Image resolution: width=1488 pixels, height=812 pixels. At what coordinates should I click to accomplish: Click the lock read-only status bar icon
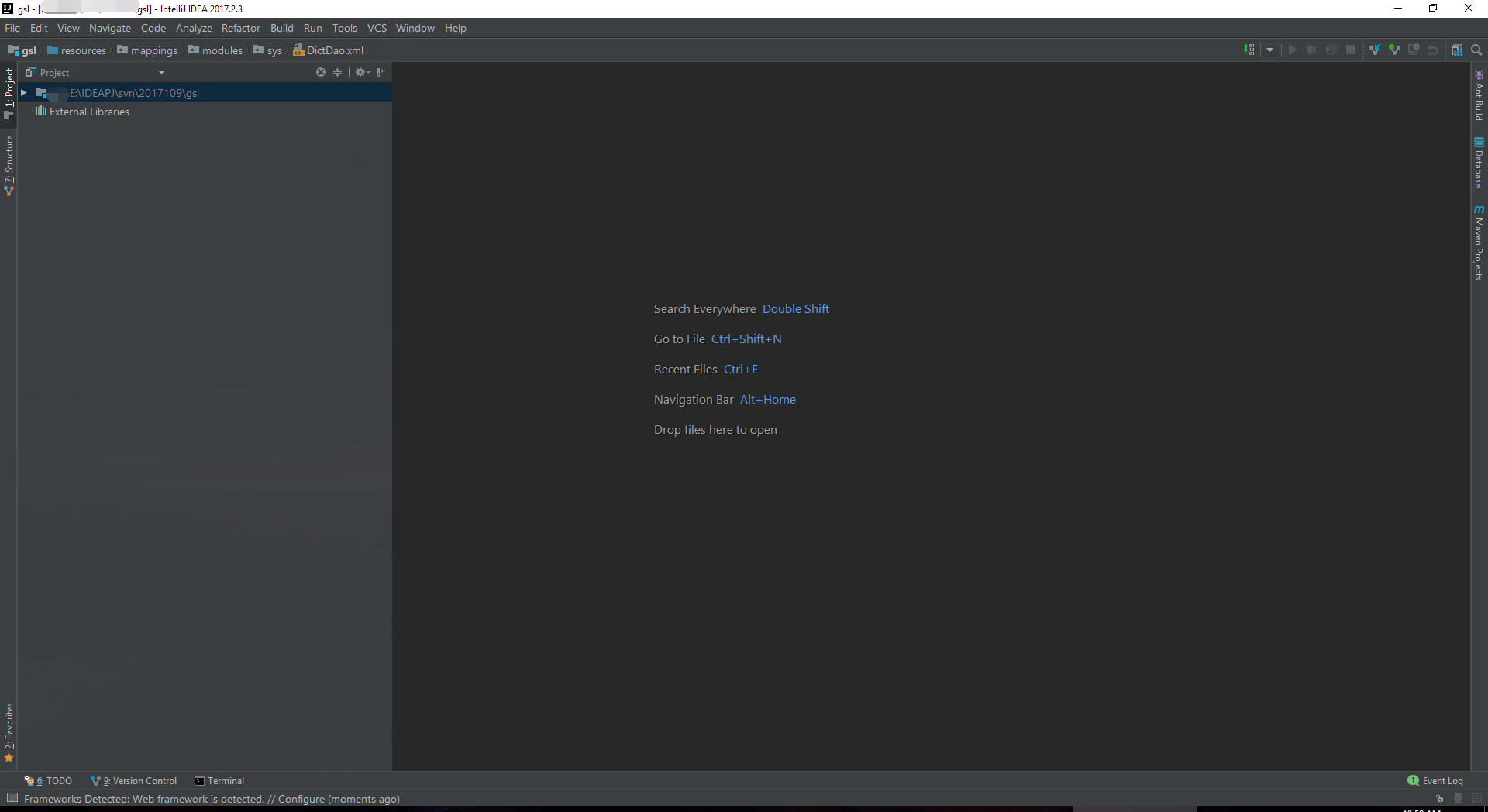[1439, 799]
